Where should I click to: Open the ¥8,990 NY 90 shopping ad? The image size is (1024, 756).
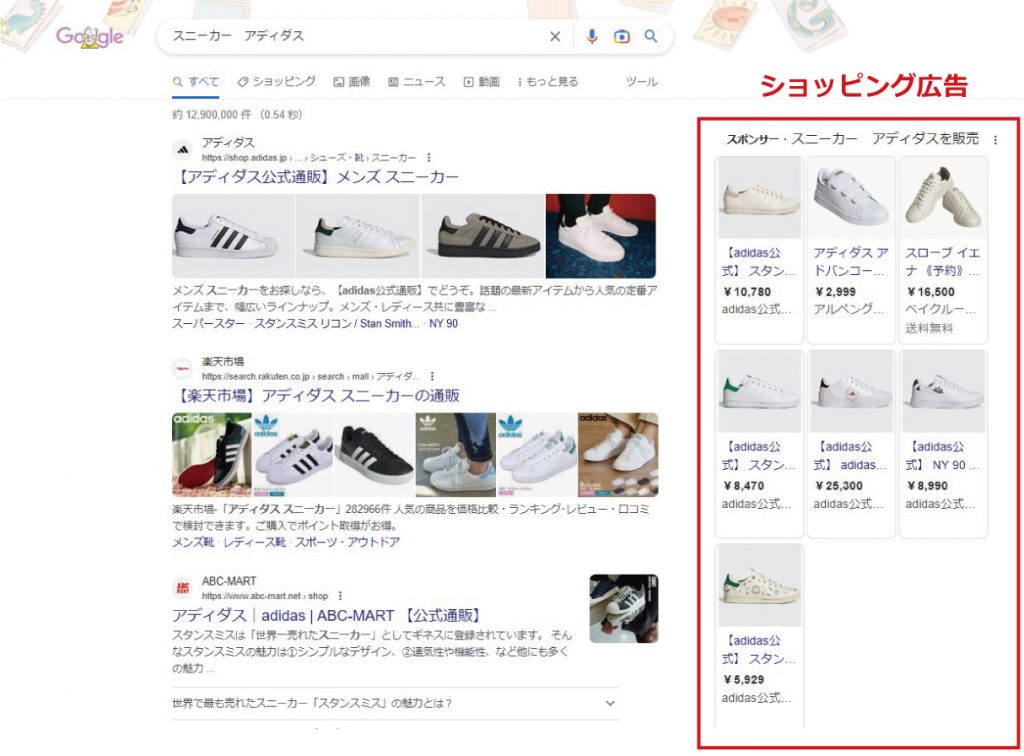943,443
